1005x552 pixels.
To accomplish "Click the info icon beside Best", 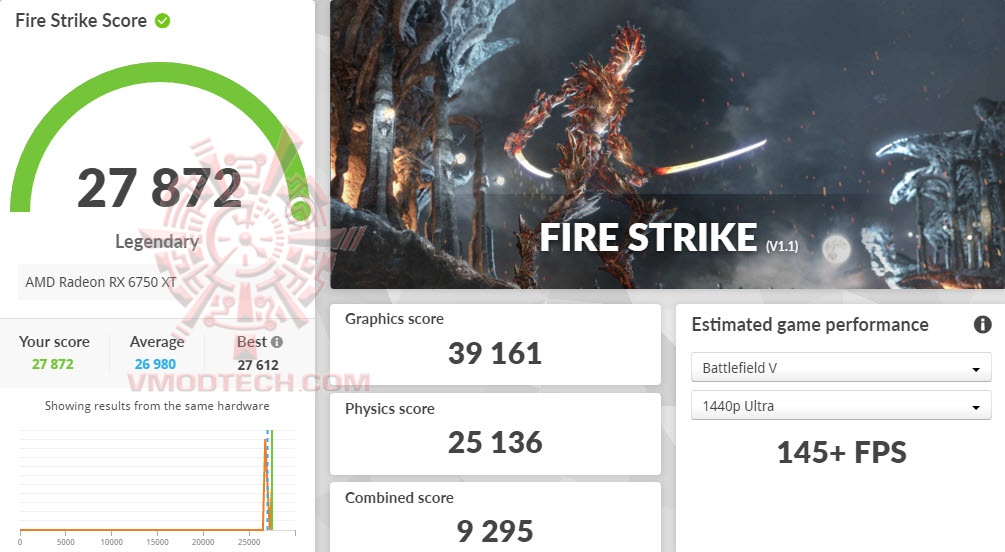I will point(276,342).
